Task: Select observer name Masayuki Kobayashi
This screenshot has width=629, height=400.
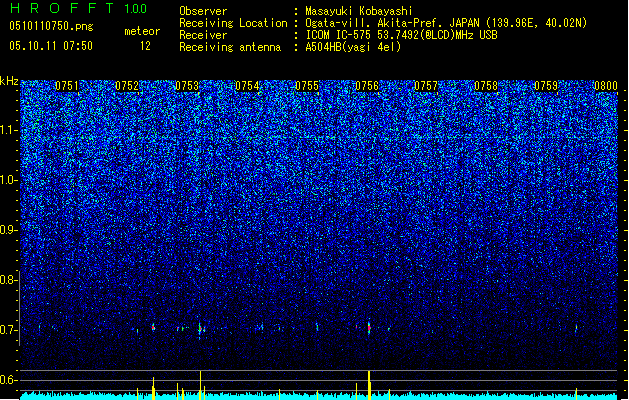Action: 359,11
